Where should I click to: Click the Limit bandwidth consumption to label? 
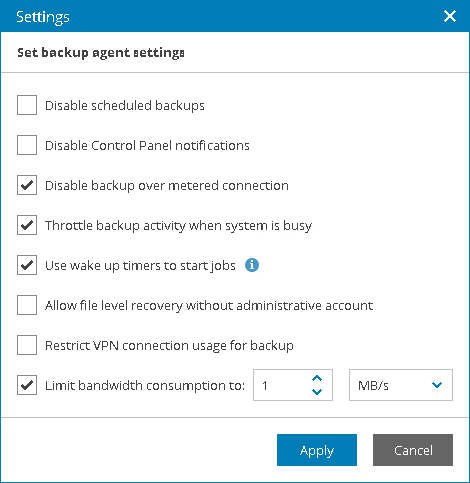pos(145,386)
